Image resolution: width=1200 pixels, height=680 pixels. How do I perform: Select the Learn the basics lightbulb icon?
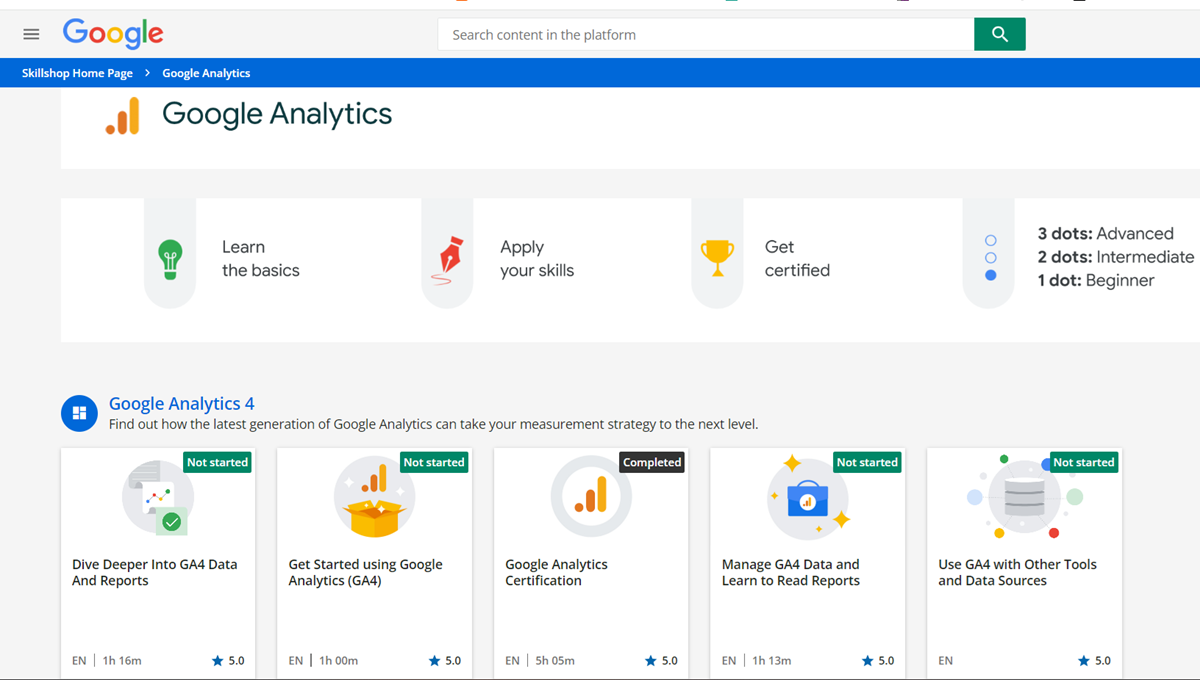point(171,258)
